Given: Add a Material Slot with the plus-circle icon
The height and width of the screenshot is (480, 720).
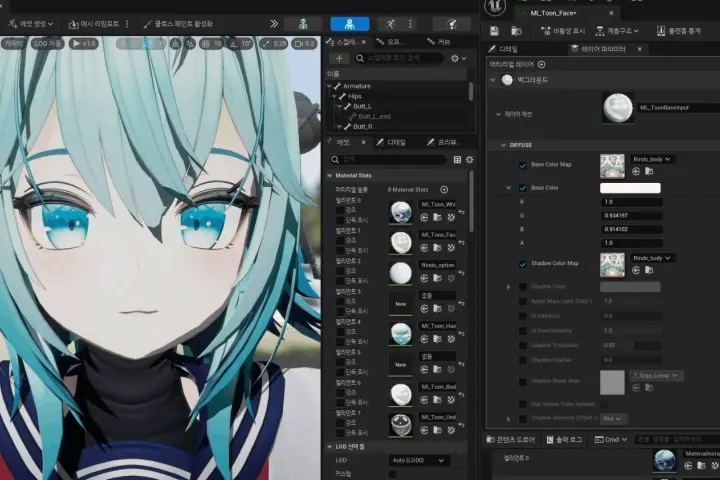Looking at the screenshot, I should 444,189.
